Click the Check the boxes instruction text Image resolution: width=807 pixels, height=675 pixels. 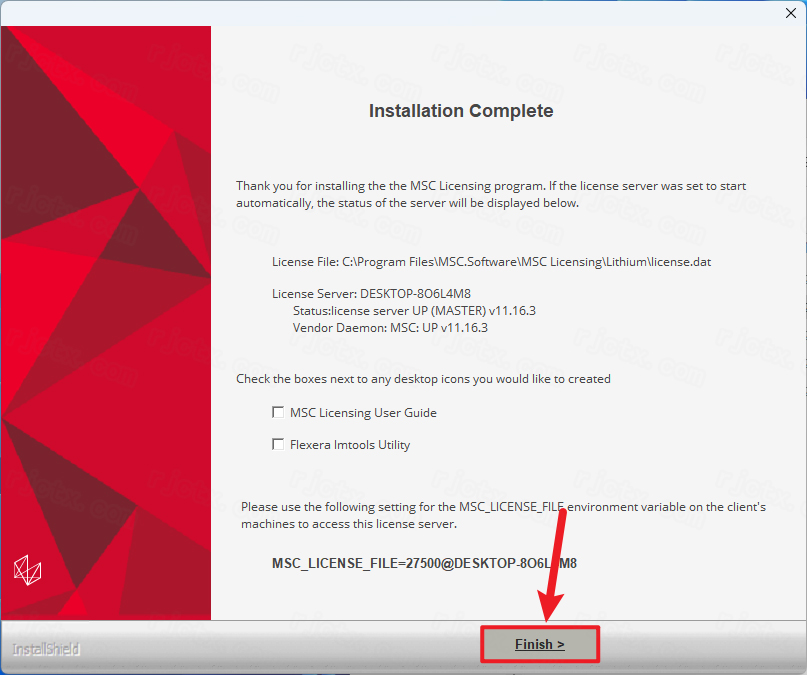coord(423,379)
